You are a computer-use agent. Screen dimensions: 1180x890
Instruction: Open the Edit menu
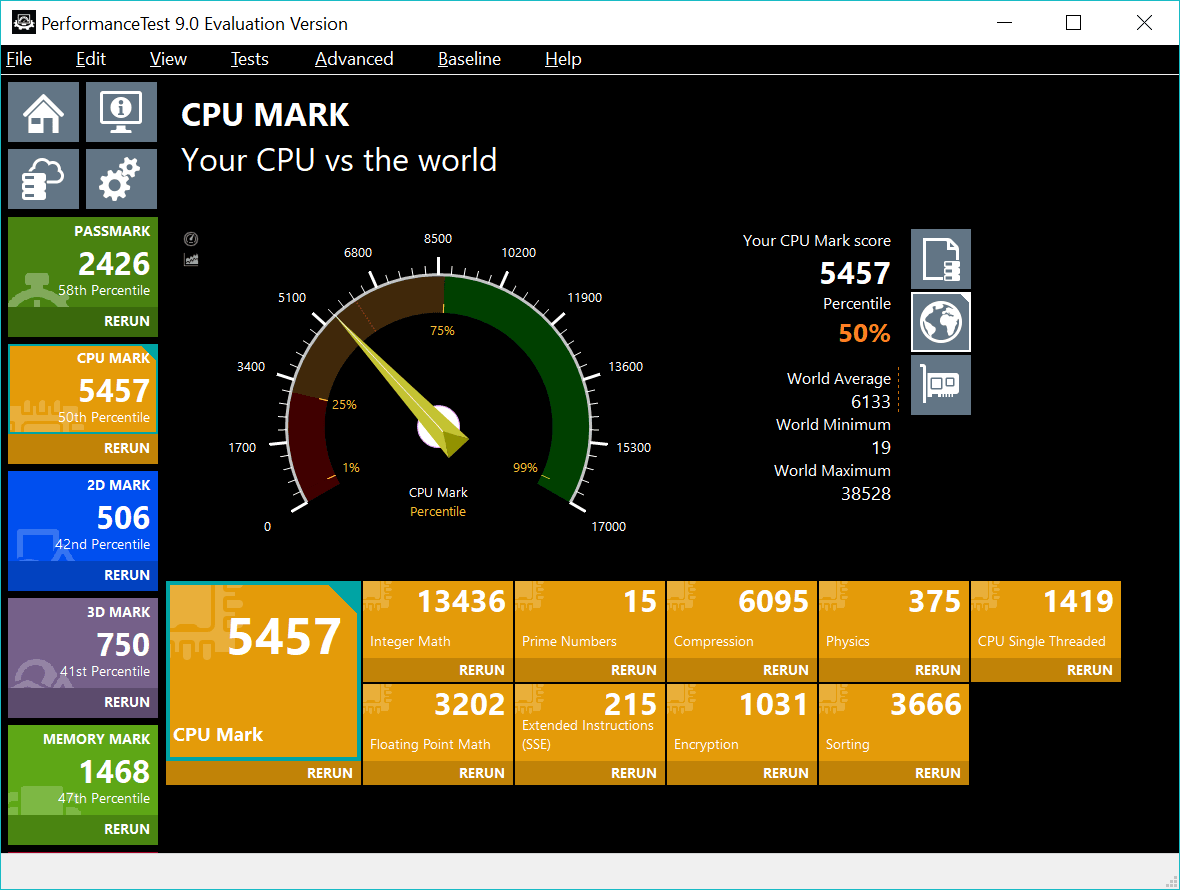click(x=90, y=59)
